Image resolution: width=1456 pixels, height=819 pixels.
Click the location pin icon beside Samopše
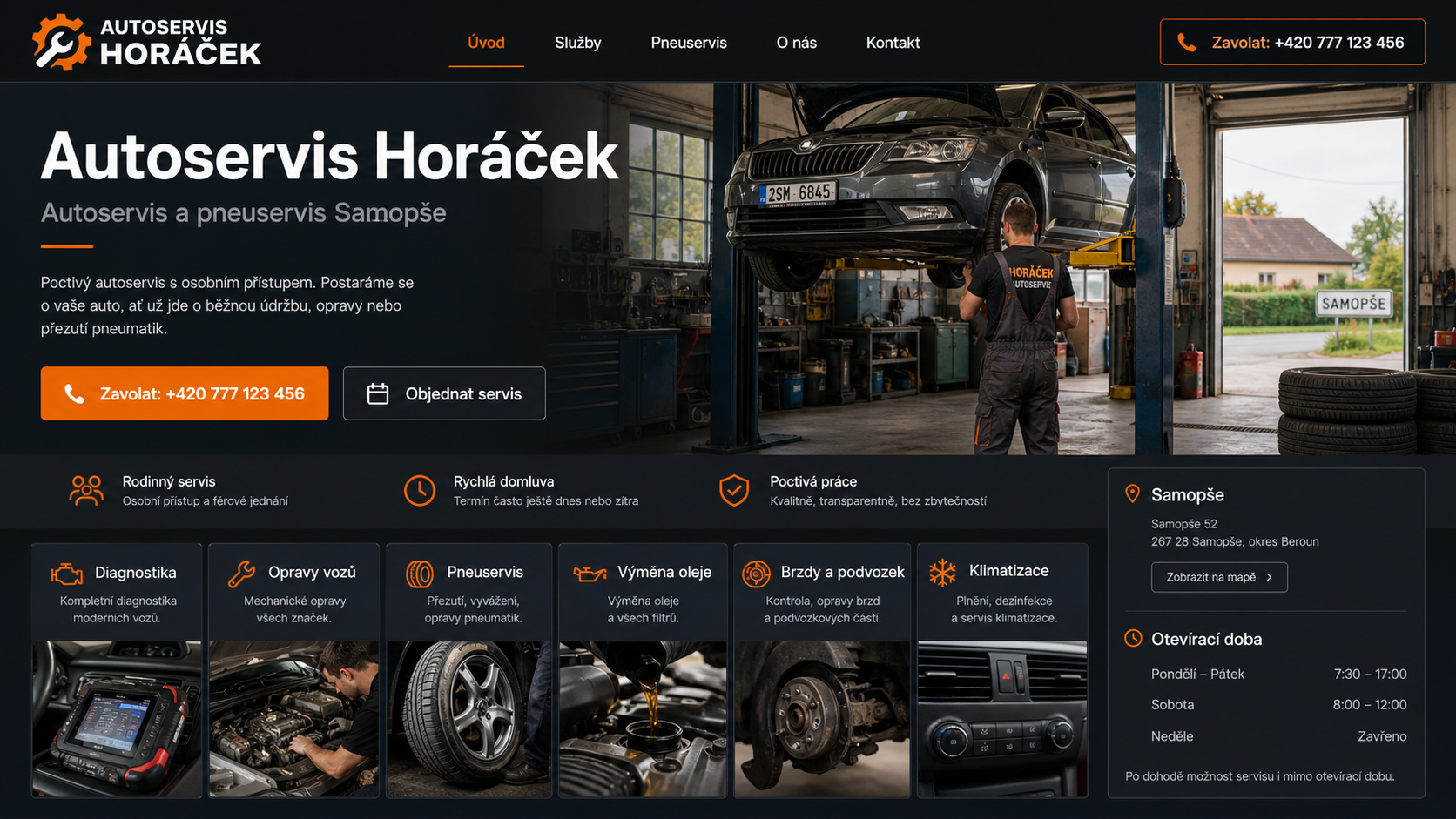pos(1132,494)
